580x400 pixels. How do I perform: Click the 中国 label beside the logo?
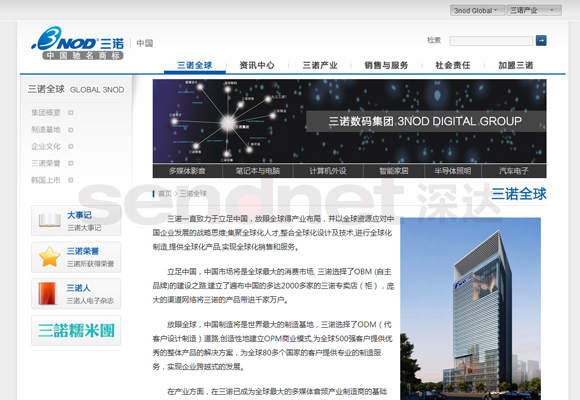pyautogui.click(x=145, y=43)
